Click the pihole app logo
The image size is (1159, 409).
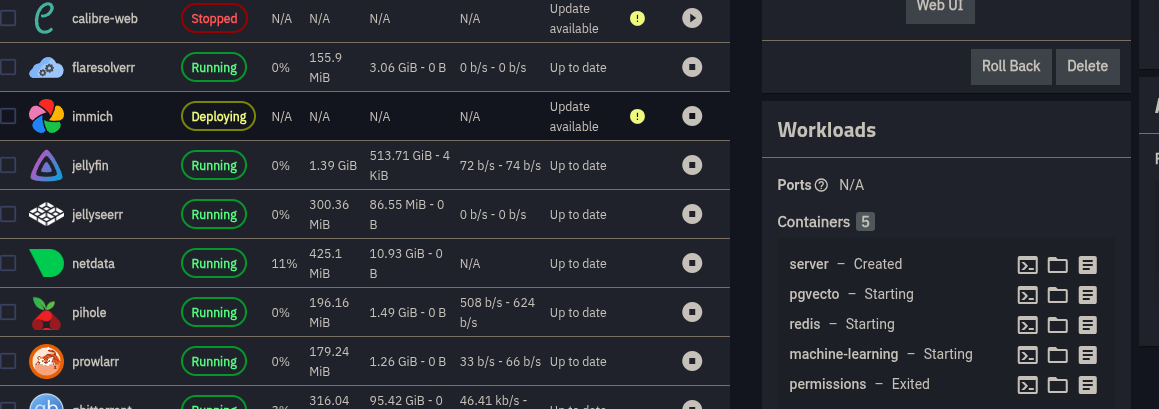(x=46, y=313)
